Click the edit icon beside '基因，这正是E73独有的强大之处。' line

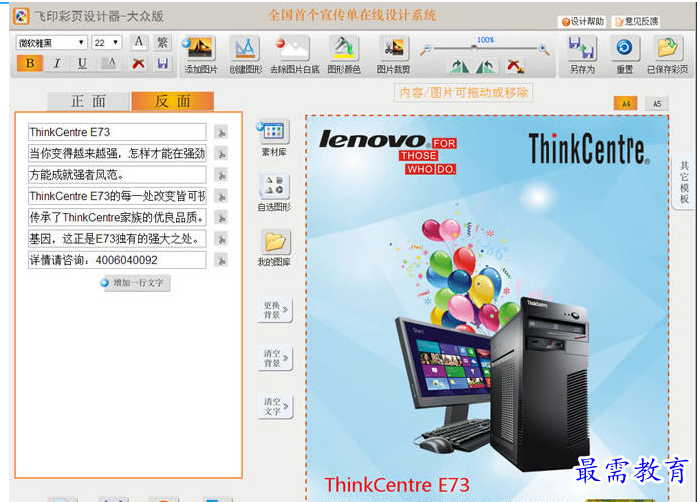pos(221,238)
